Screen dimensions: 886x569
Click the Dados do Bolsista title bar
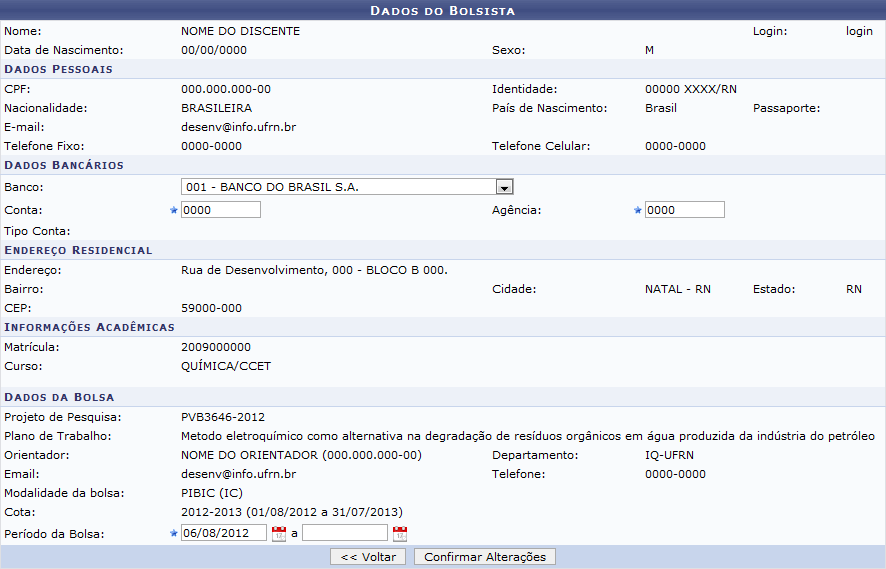pyautogui.click(x=443, y=11)
